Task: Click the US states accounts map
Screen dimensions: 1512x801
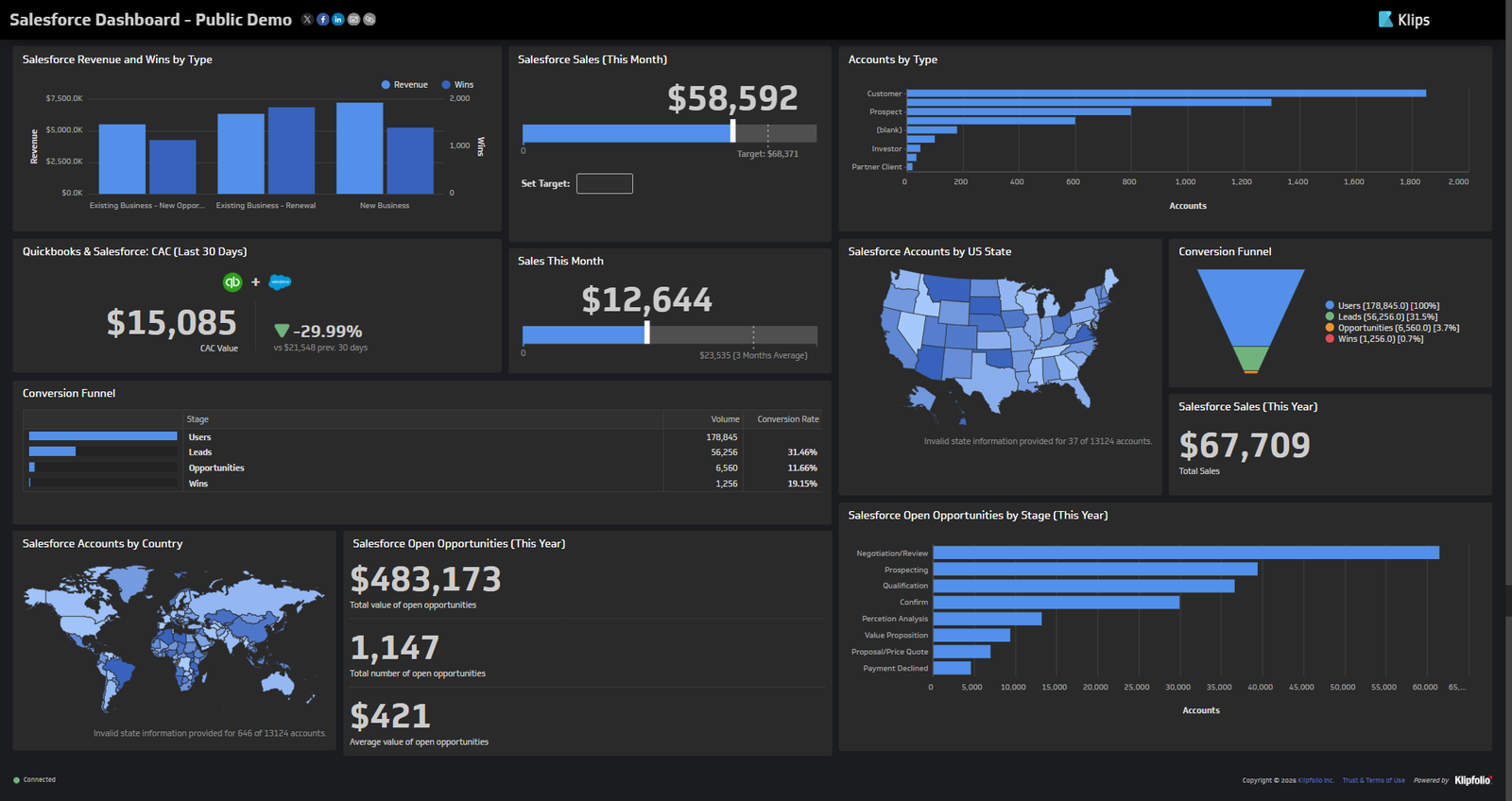Action: tap(1000, 345)
